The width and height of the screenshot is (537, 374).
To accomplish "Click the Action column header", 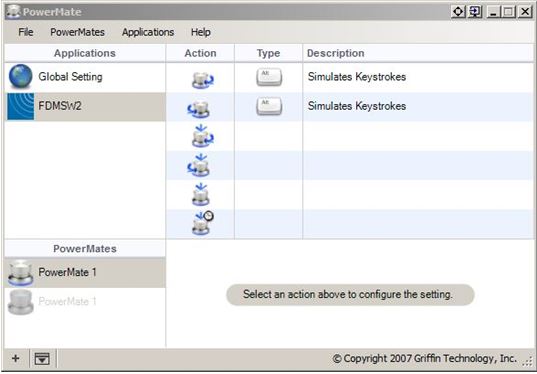I will click(200, 53).
